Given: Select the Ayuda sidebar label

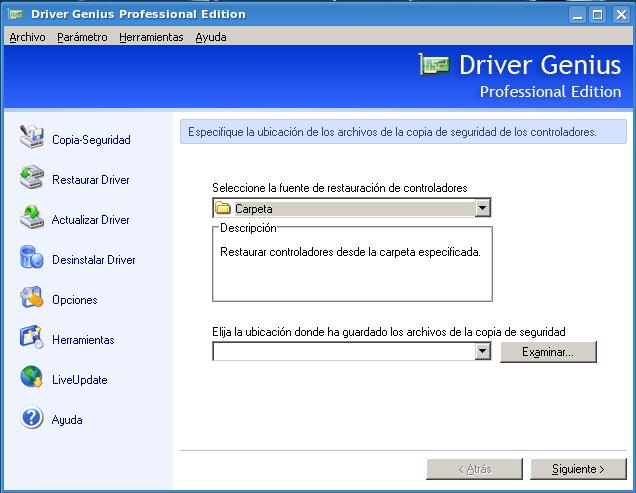Looking at the screenshot, I should coord(67,420).
